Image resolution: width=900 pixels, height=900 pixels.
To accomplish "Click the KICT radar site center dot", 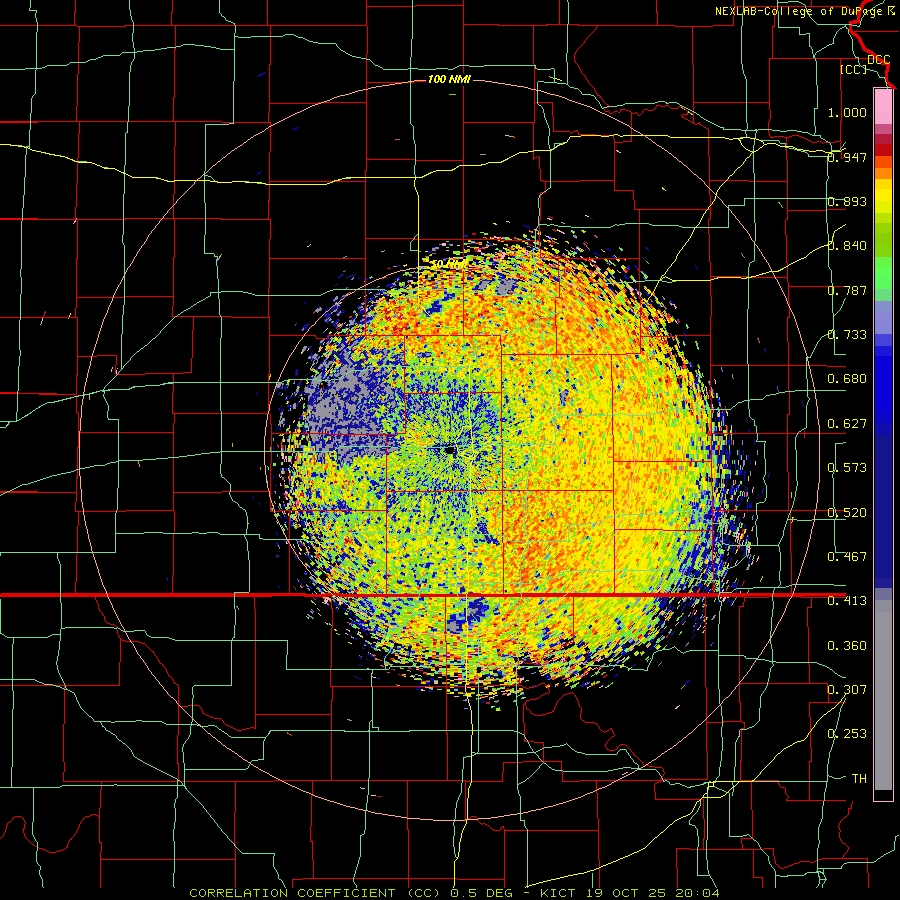I will (450, 451).
